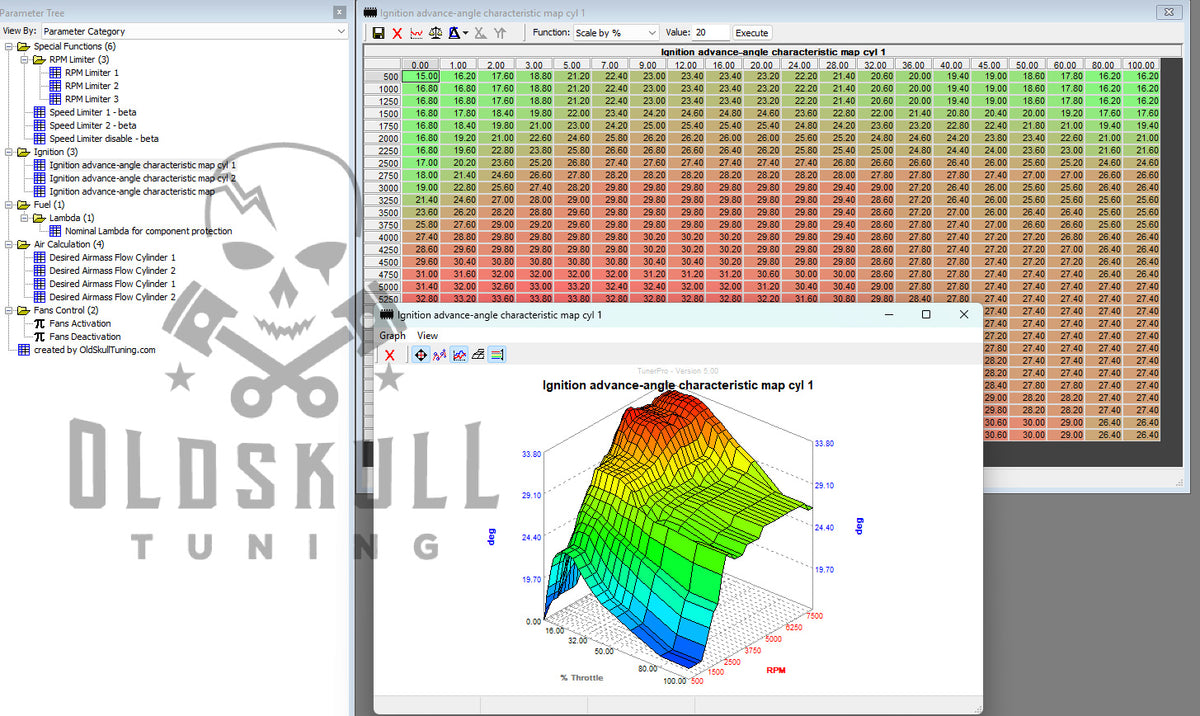Viewport: 1200px width, 716px height.
Task: Click the red X cancel icon in table toolbar
Action: click(397, 33)
